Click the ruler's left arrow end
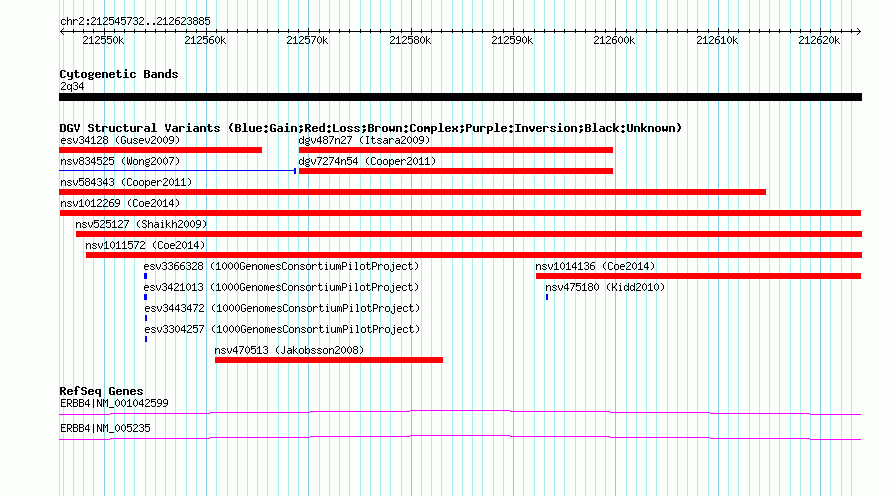This screenshot has width=890, height=496. (x=62, y=31)
